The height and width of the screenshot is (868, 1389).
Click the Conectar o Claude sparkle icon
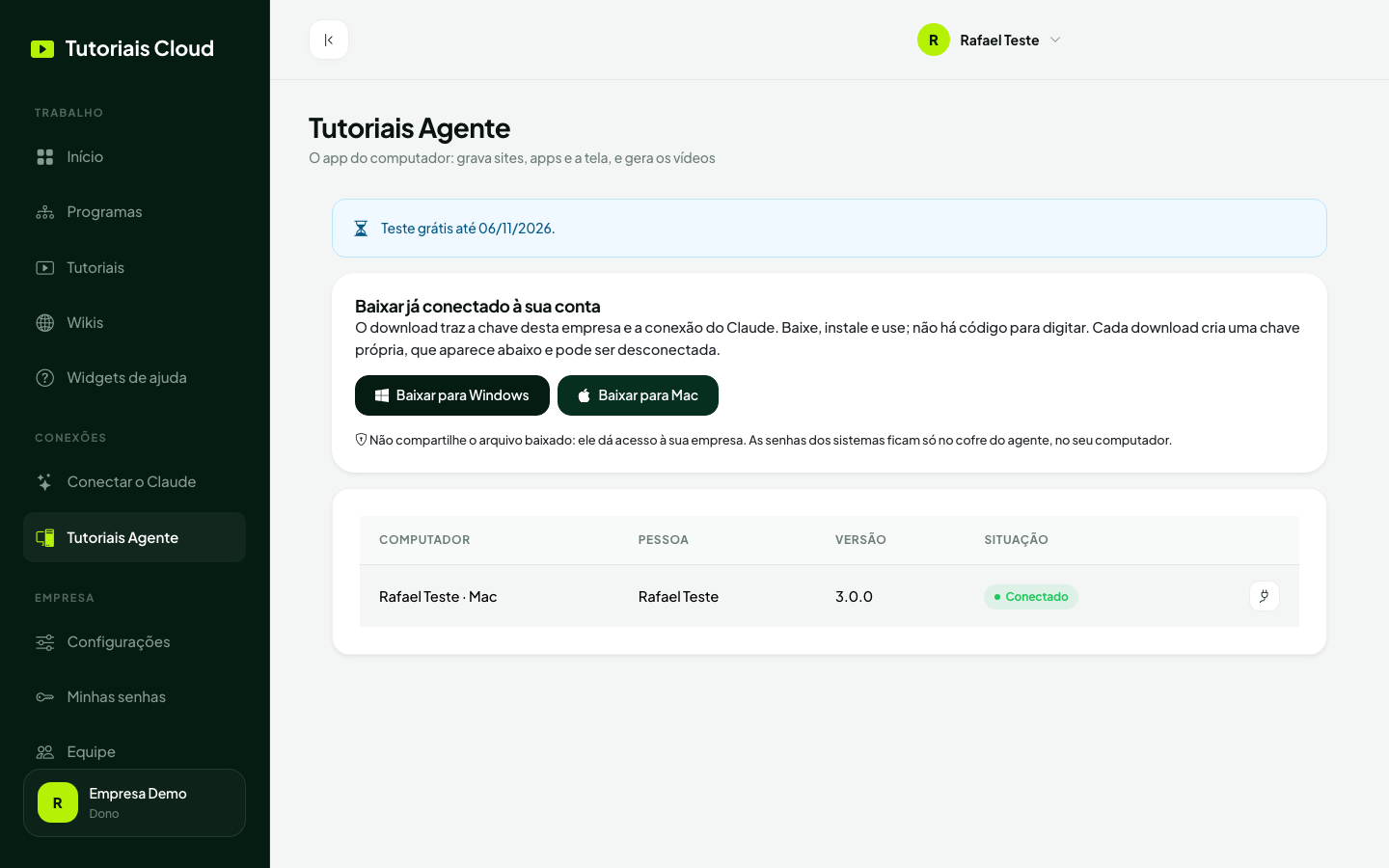(x=45, y=482)
